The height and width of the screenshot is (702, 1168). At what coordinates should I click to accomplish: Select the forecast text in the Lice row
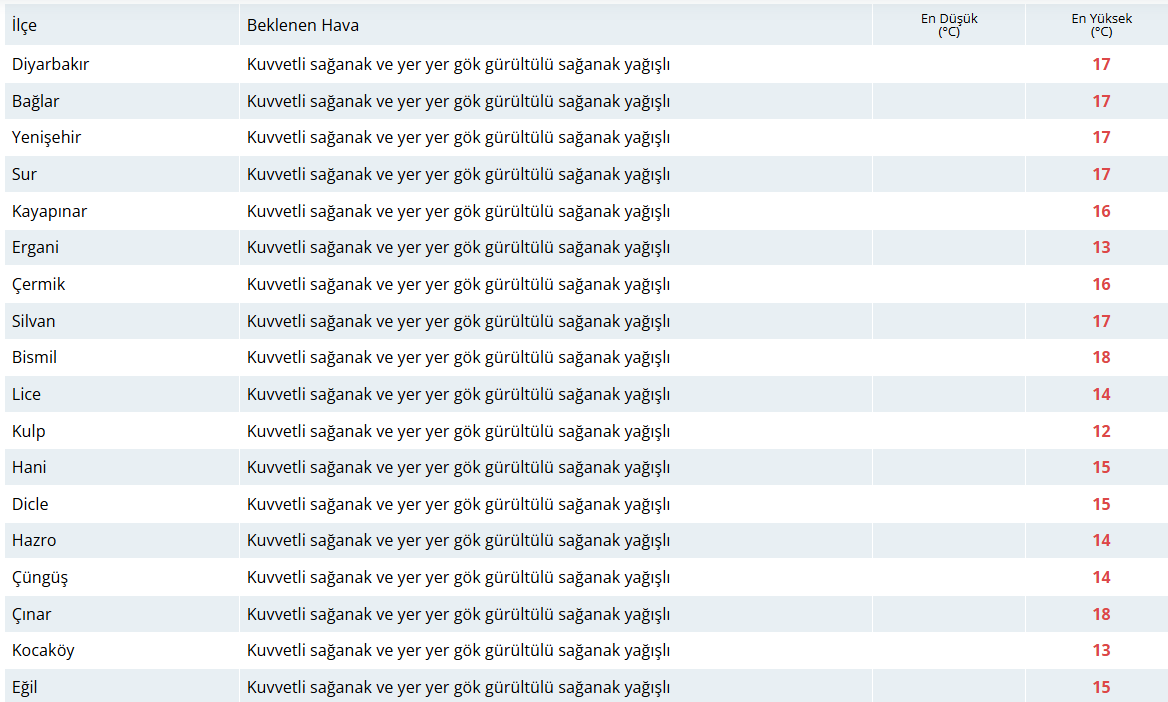(x=458, y=394)
